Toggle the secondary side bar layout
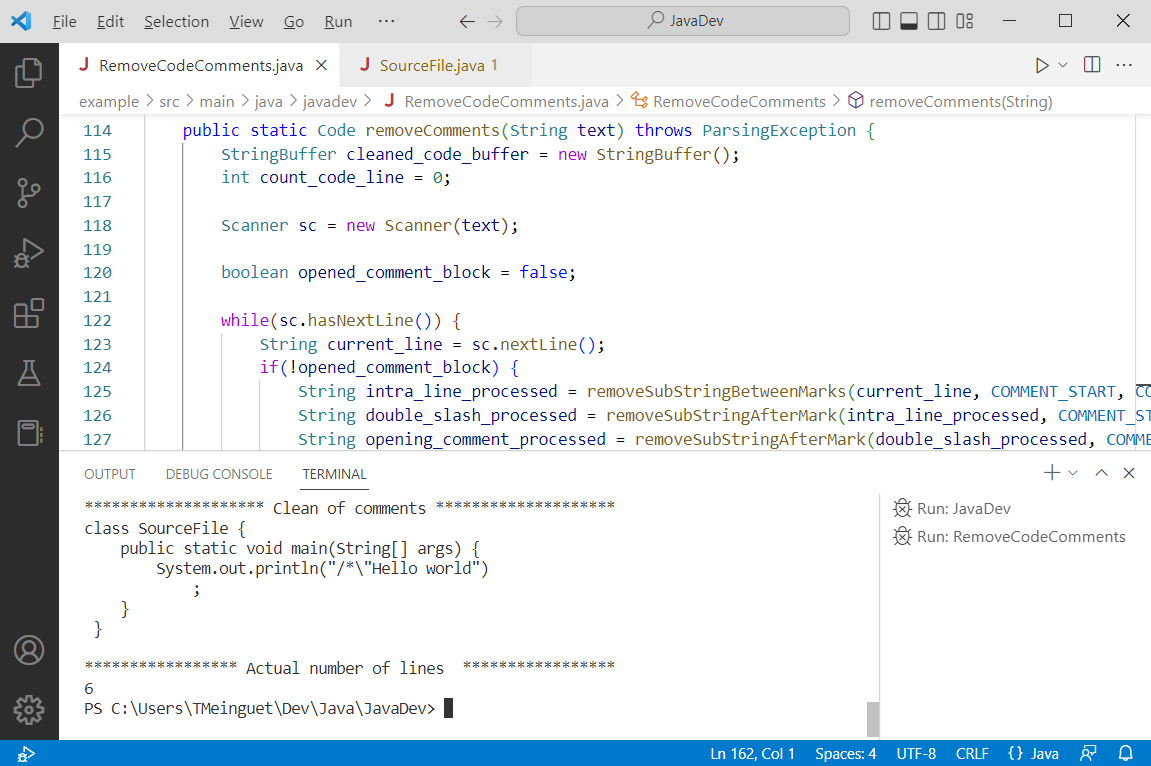Viewport: 1151px width, 766px height. click(x=936, y=21)
